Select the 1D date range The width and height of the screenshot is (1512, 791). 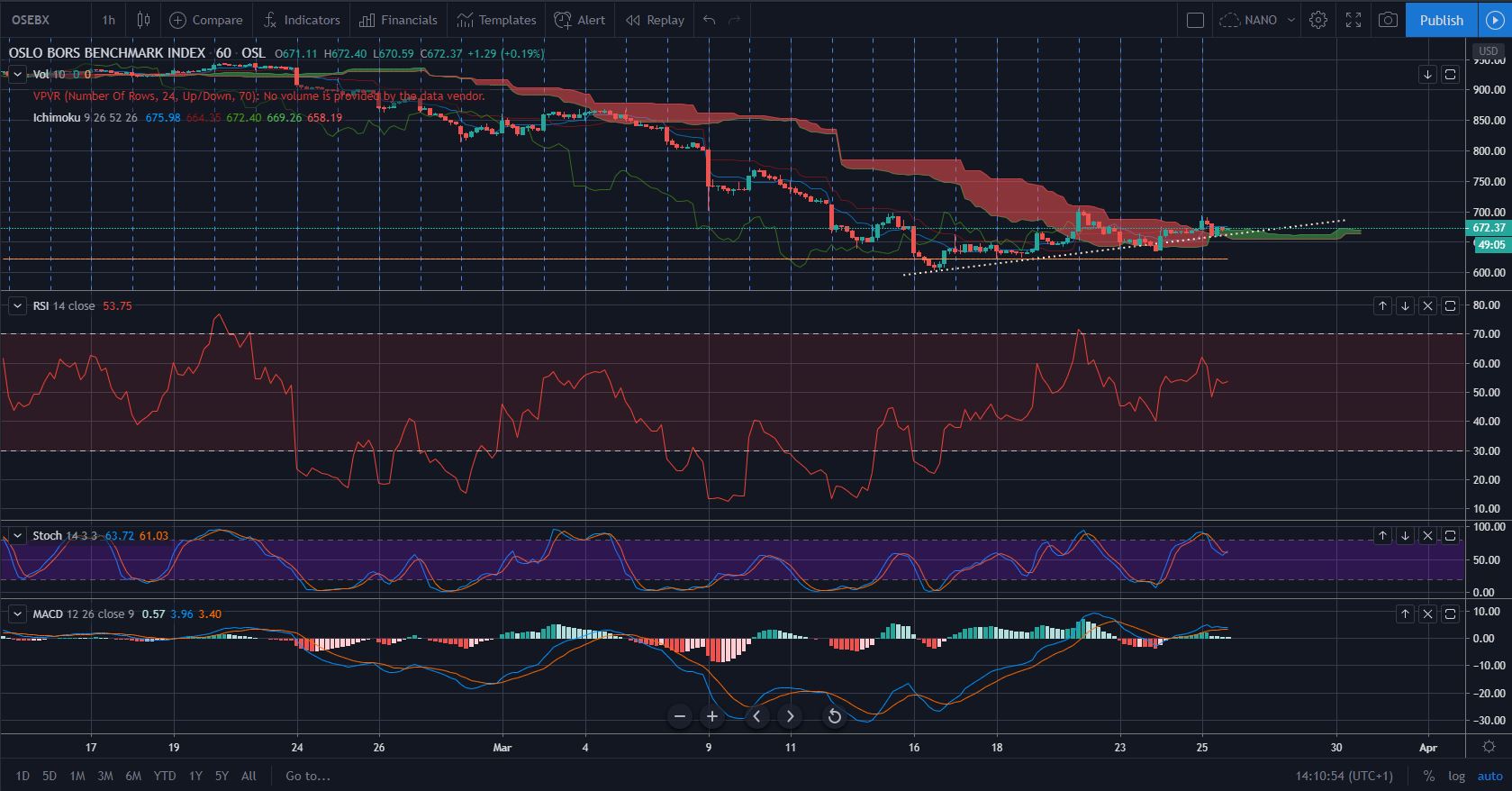click(x=23, y=776)
